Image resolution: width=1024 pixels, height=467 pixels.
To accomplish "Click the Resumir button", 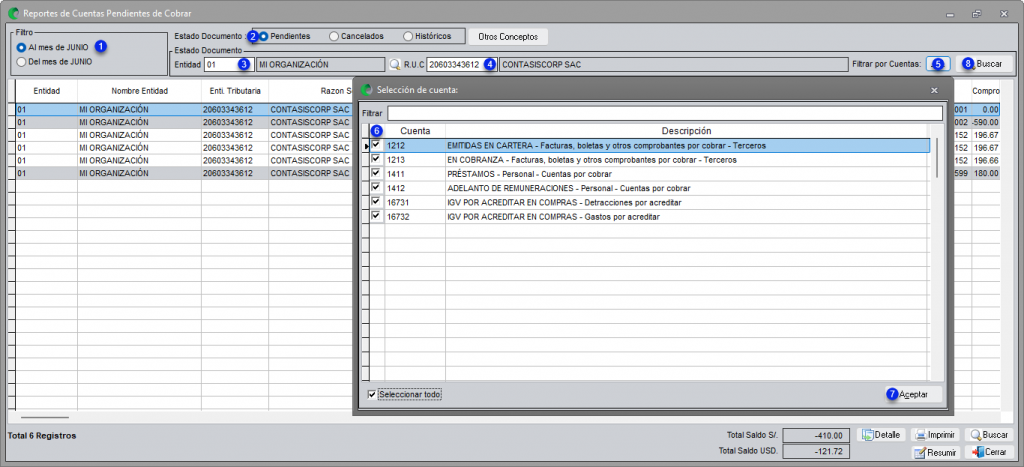I will 935,452.
